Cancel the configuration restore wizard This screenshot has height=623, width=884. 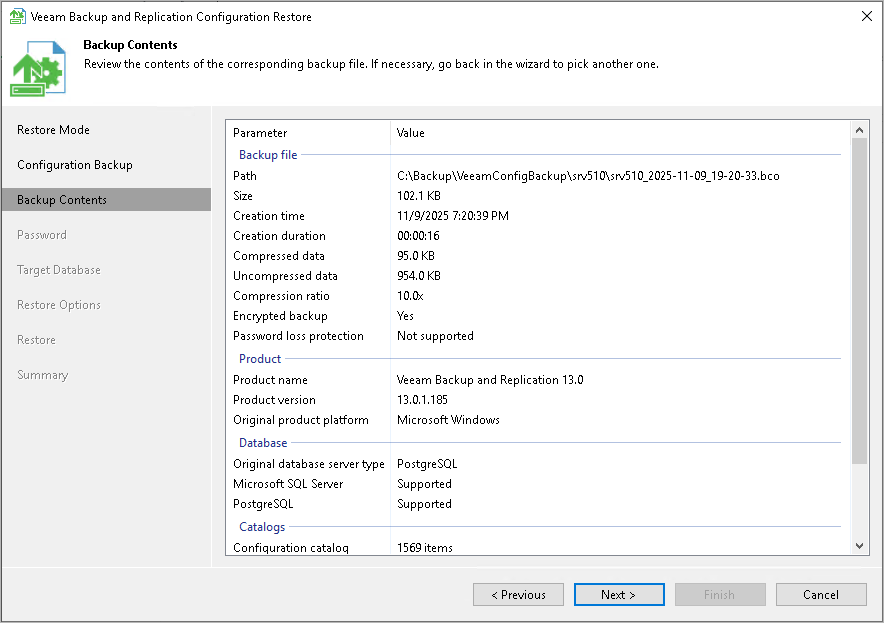821,594
